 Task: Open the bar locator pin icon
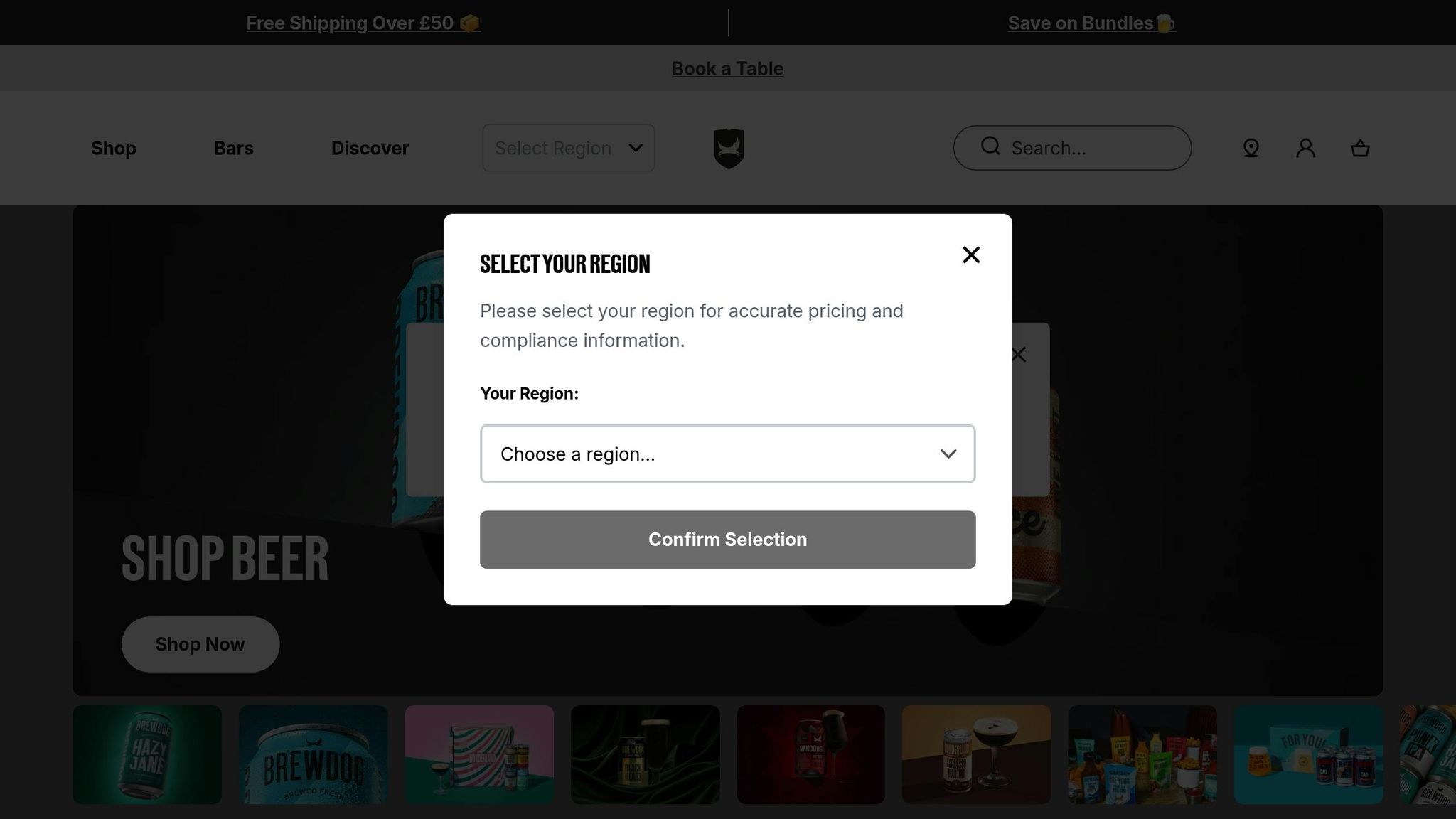click(1251, 148)
